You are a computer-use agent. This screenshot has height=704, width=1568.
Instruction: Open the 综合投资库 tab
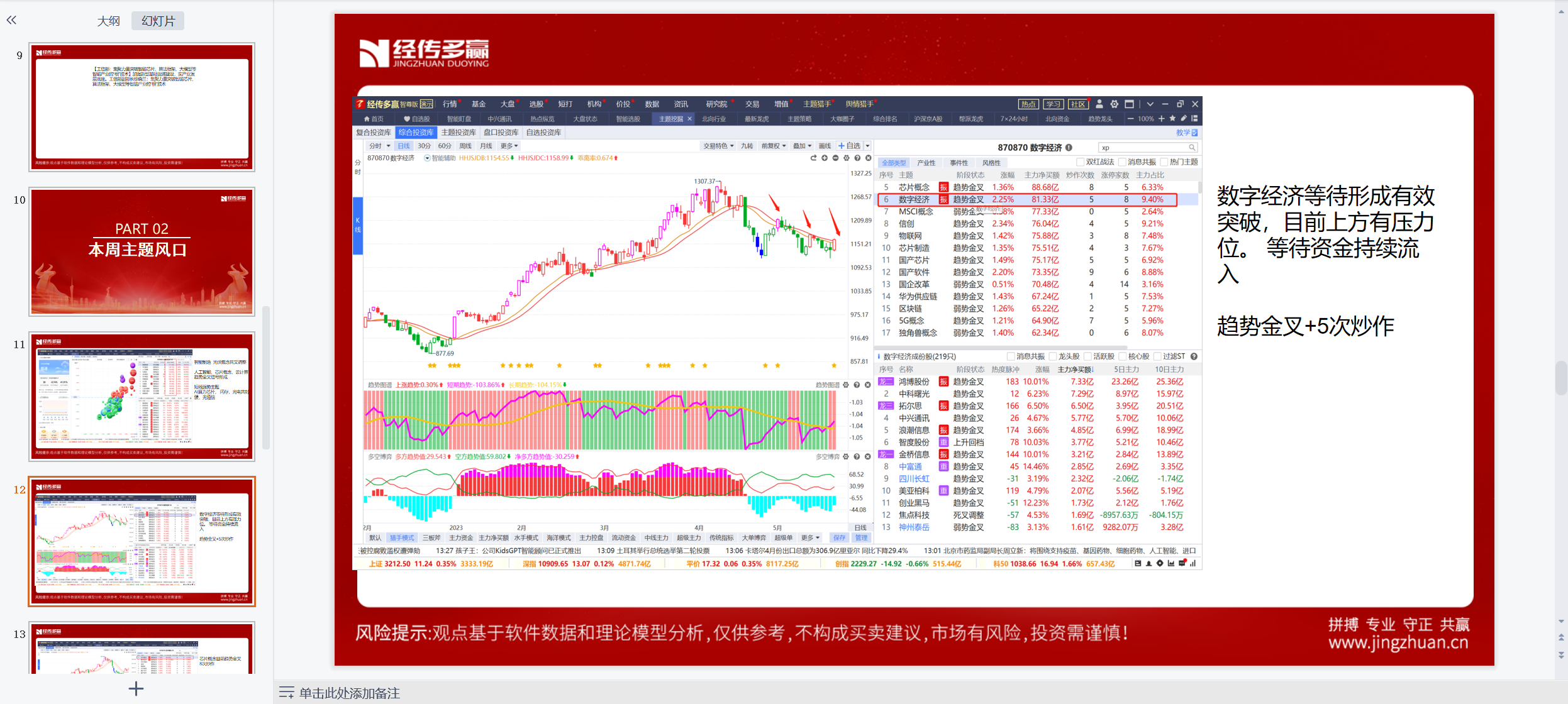[416, 133]
